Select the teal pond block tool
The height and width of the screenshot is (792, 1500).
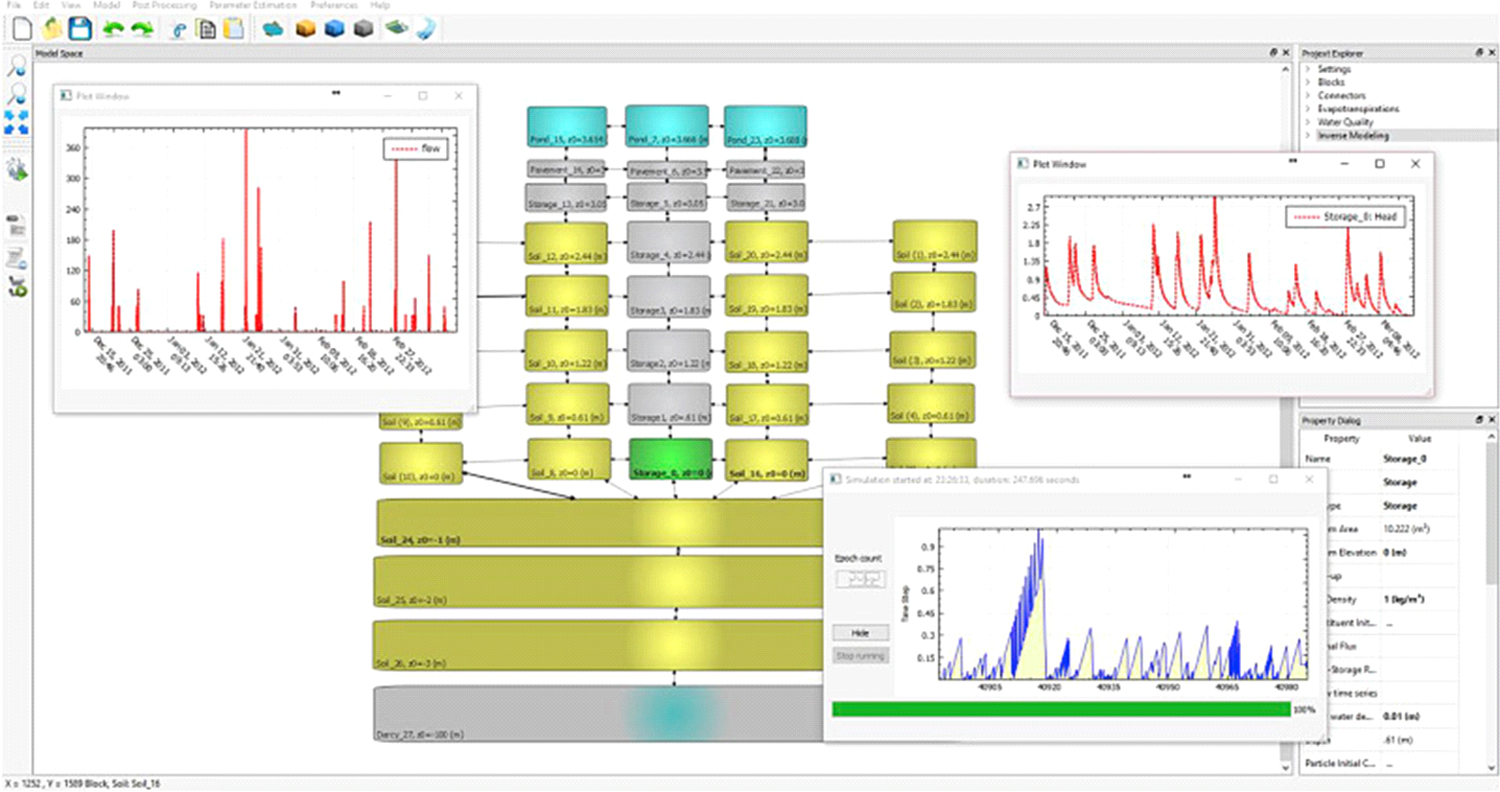pyautogui.click(x=273, y=30)
